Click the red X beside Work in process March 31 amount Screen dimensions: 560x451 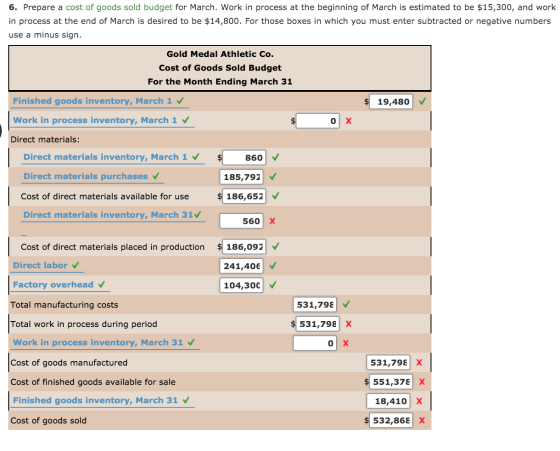point(346,343)
